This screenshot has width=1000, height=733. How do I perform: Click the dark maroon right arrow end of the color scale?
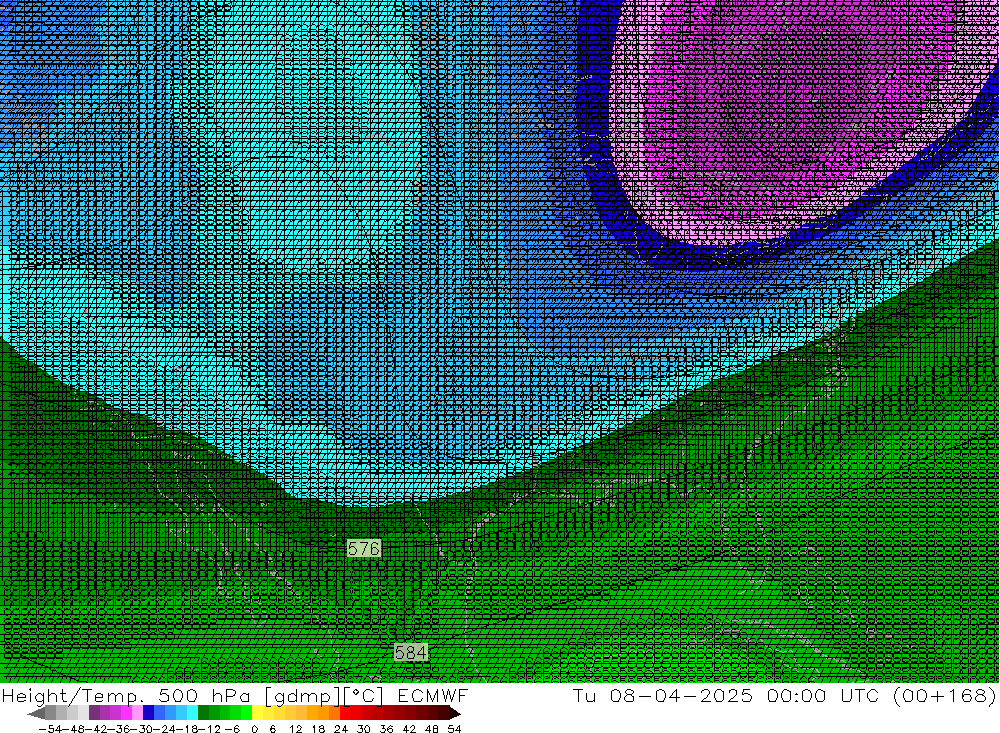pyautogui.click(x=454, y=713)
